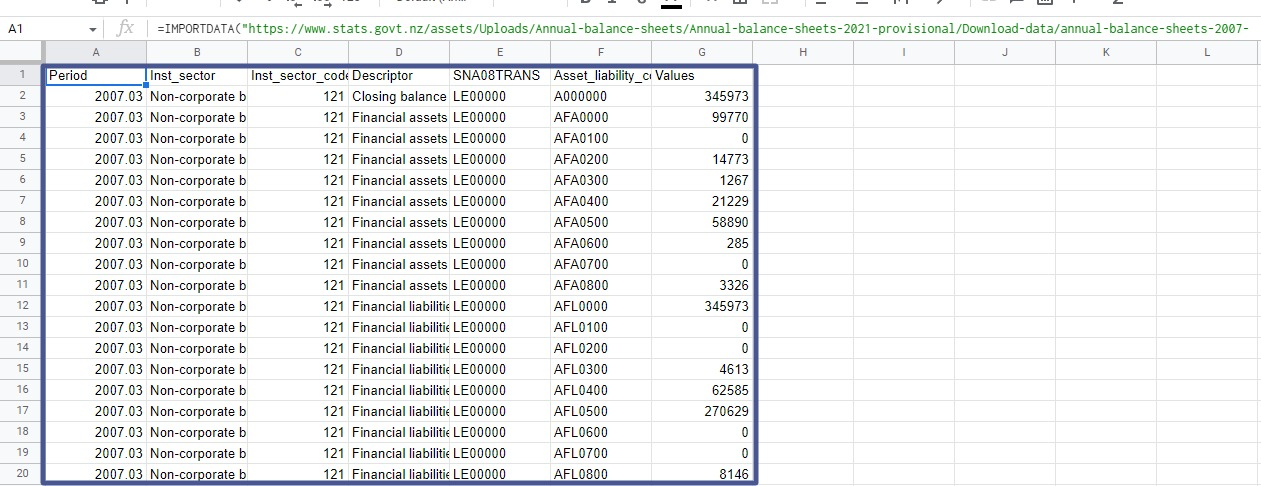Select row 1 header
The height and width of the screenshot is (486, 1261).
pyautogui.click(x=21, y=75)
